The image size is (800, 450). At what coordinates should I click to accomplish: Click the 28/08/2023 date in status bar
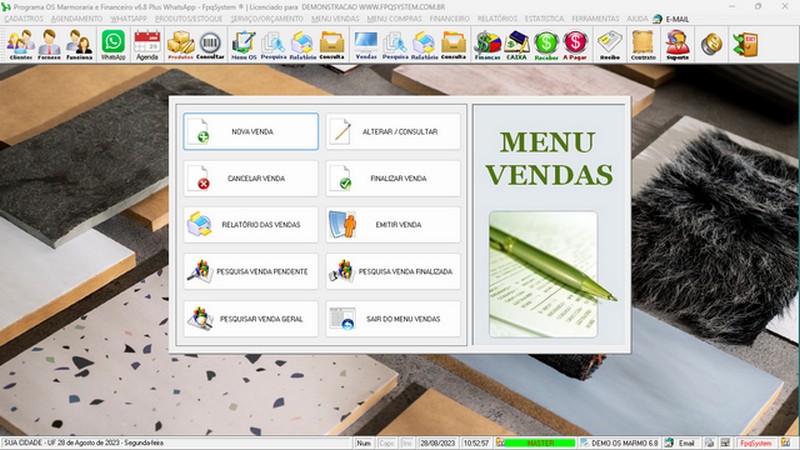(438, 443)
